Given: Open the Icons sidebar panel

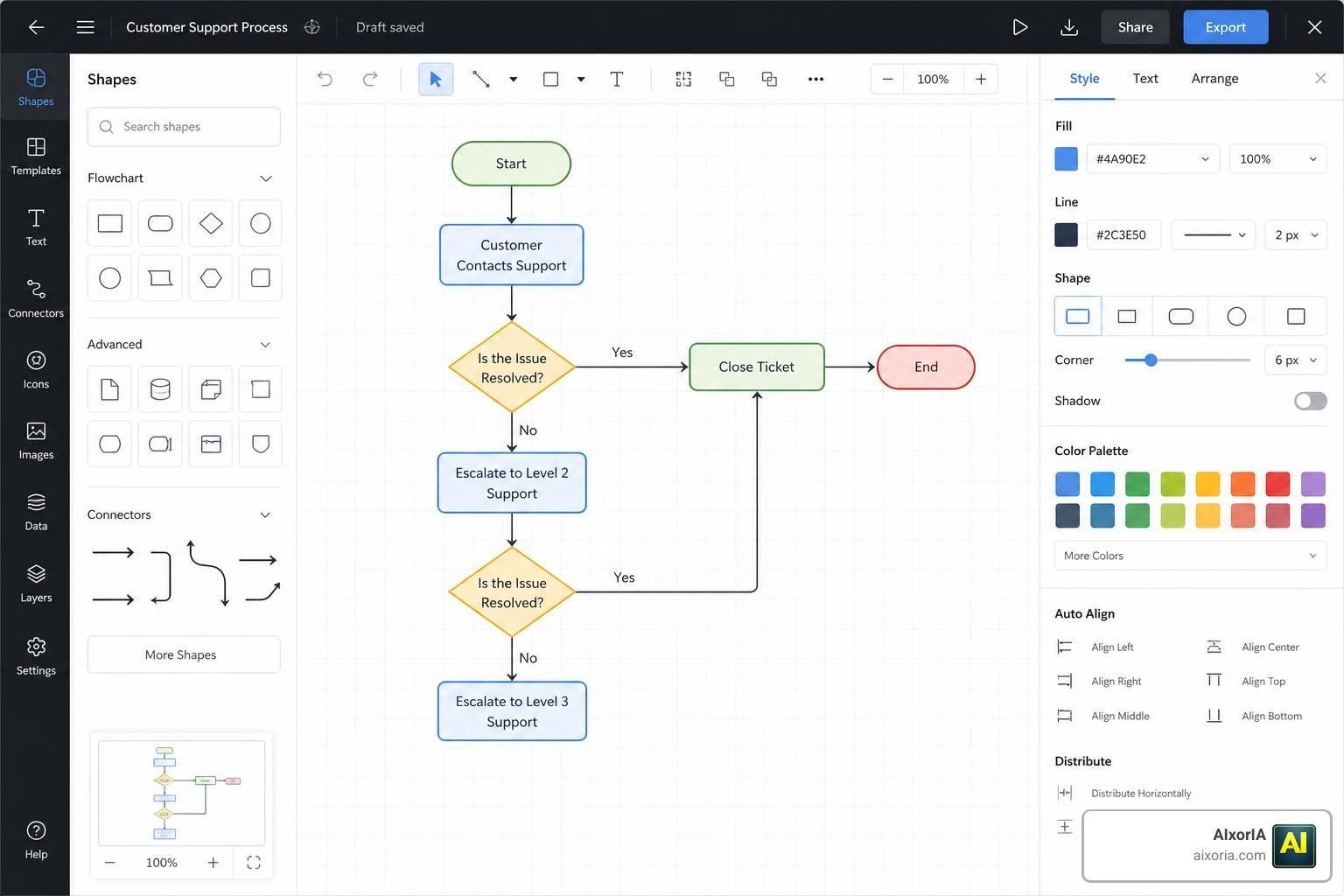Looking at the screenshot, I should [x=35, y=370].
